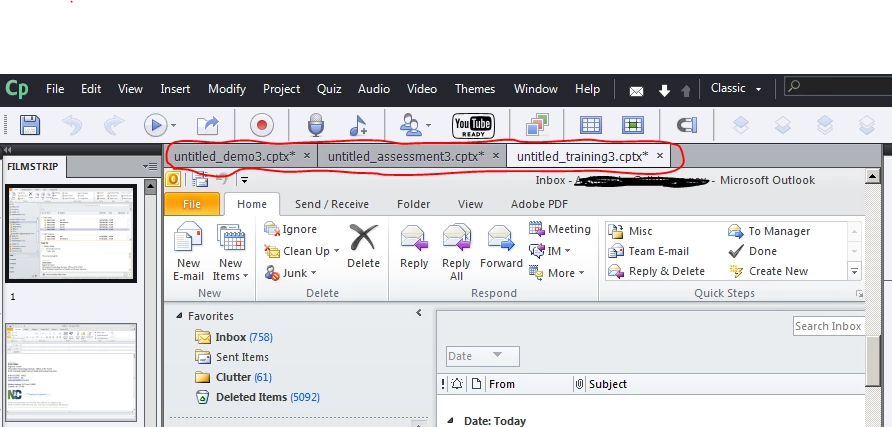Close the untitled_training3.cptx tab

[x=660, y=155]
